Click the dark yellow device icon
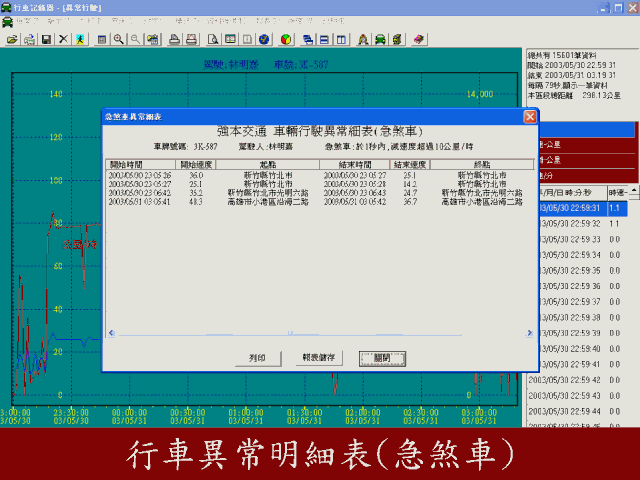Viewport: 640px width, 480px height. coord(397,39)
